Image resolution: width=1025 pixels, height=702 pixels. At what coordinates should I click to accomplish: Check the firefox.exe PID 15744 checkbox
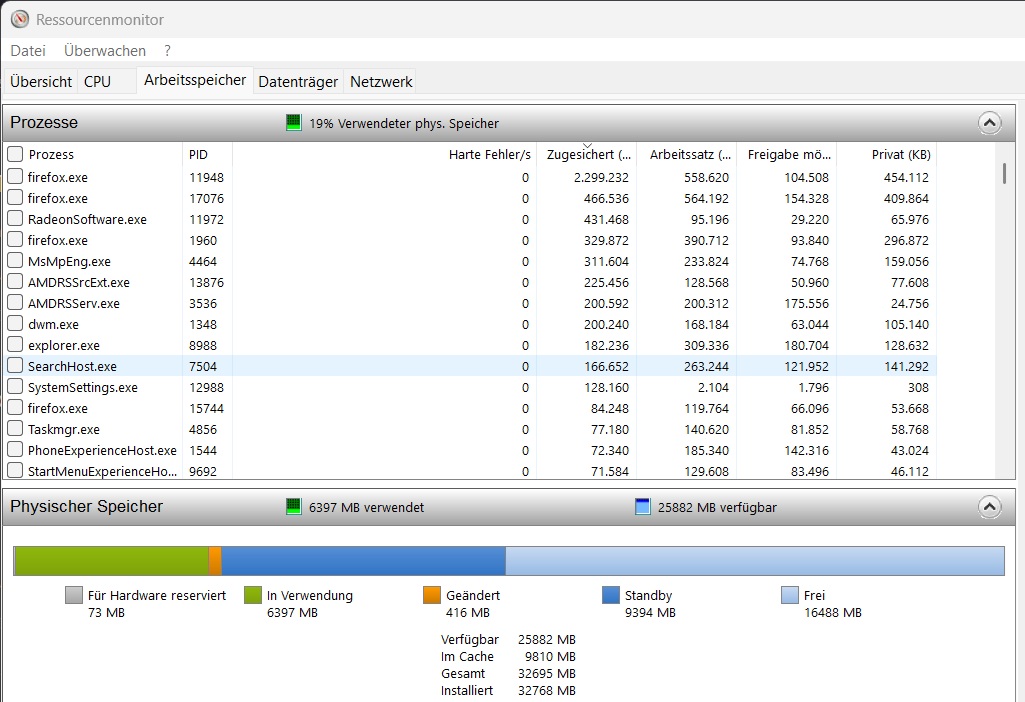[x=15, y=407]
